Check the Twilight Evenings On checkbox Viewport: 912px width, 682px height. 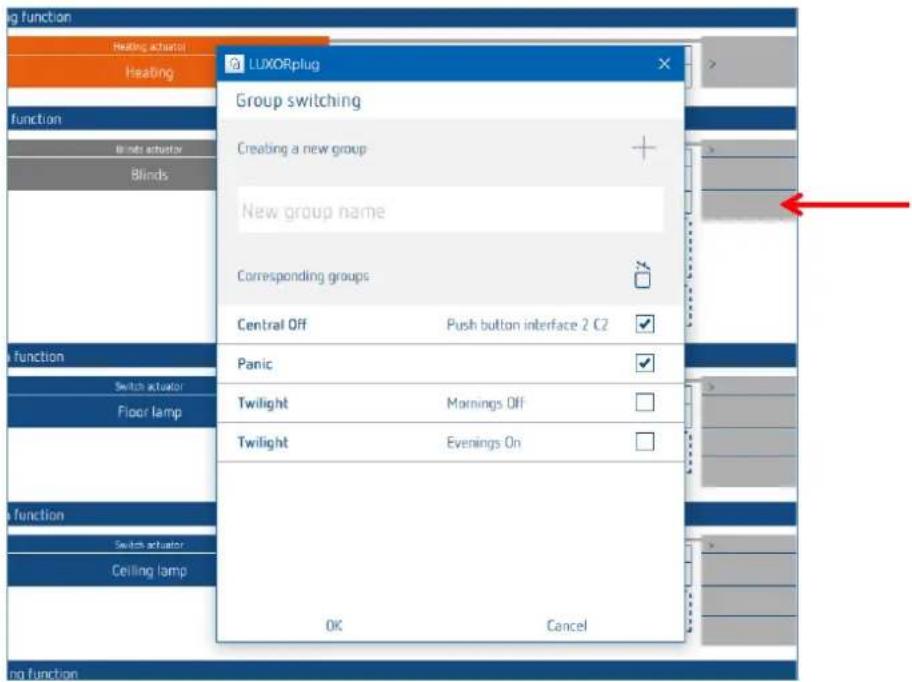(644, 442)
